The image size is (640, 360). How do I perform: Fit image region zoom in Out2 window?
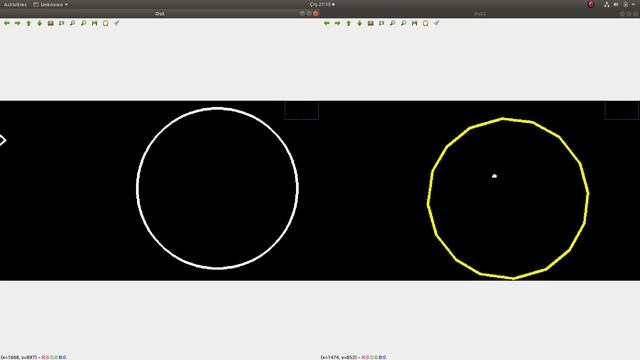point(382,23)
